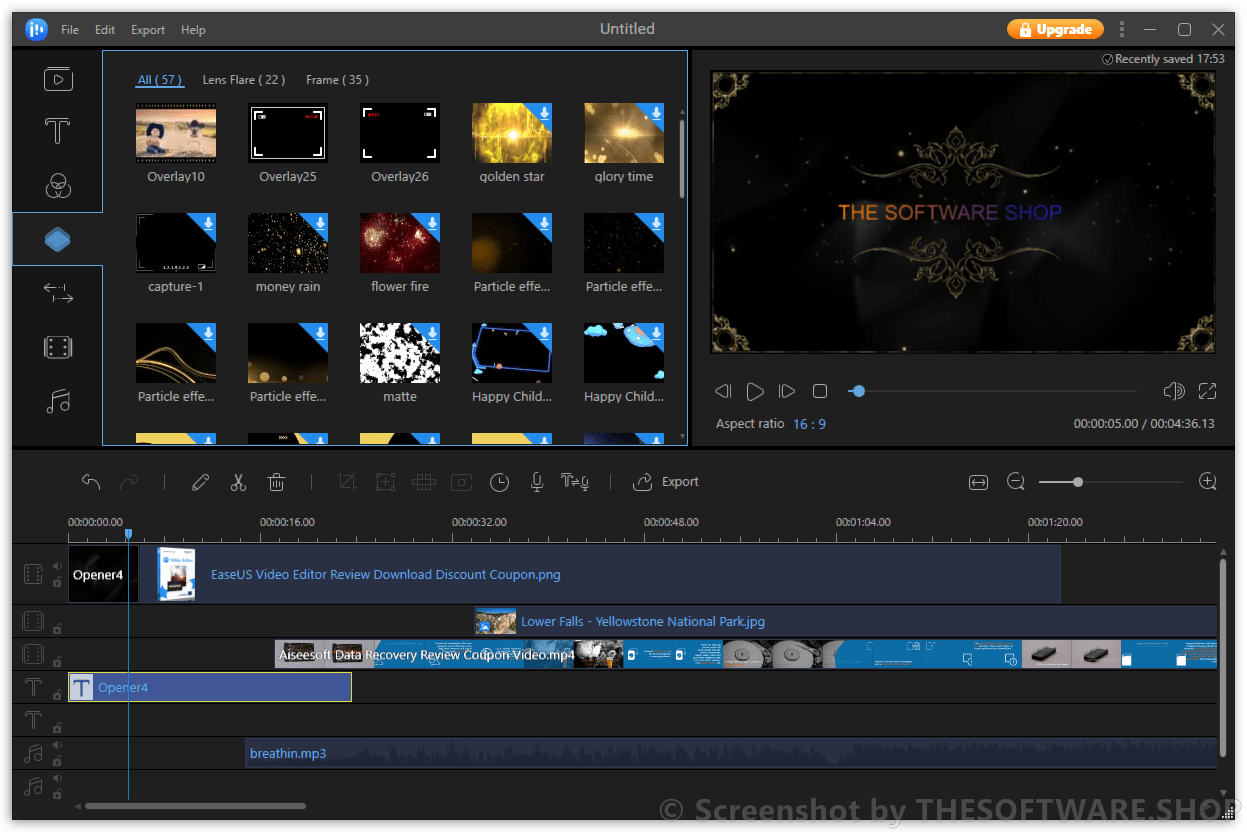Screen dimensions: 1247x832
Task: Click the Delete (trash) toolbar icon
Action: [277, 482]
